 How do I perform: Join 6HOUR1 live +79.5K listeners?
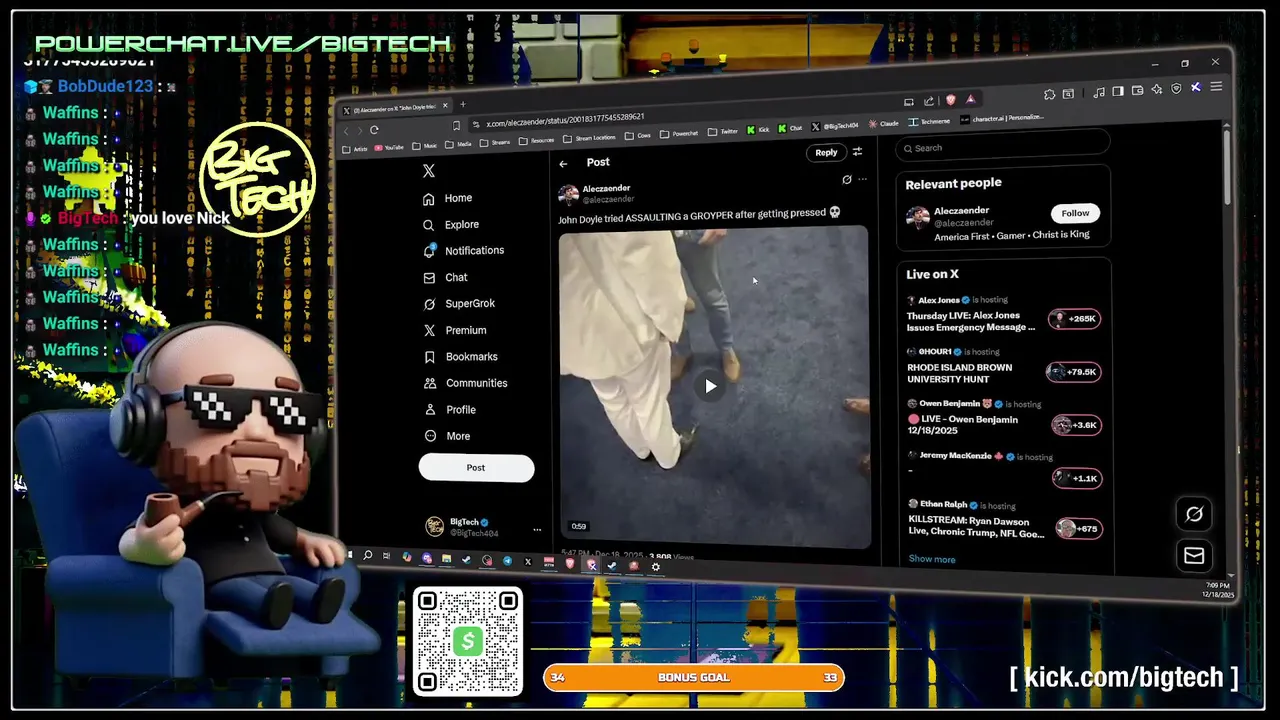coord(1073,372)
